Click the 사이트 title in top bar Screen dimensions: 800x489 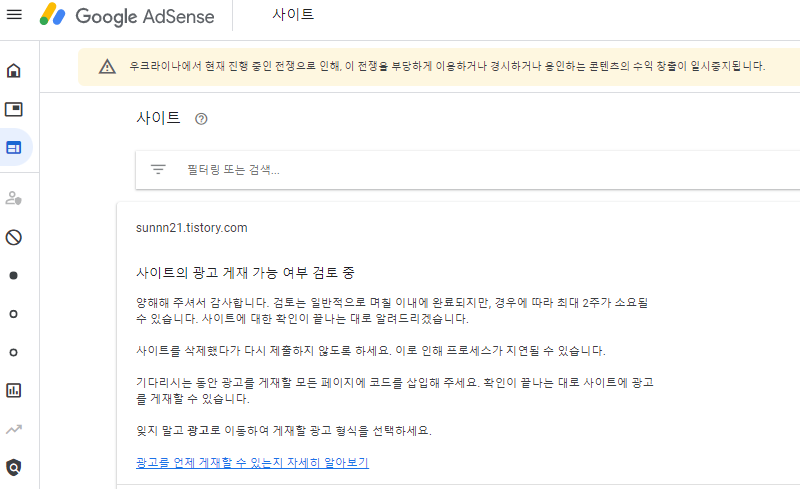tap(293, 14)
